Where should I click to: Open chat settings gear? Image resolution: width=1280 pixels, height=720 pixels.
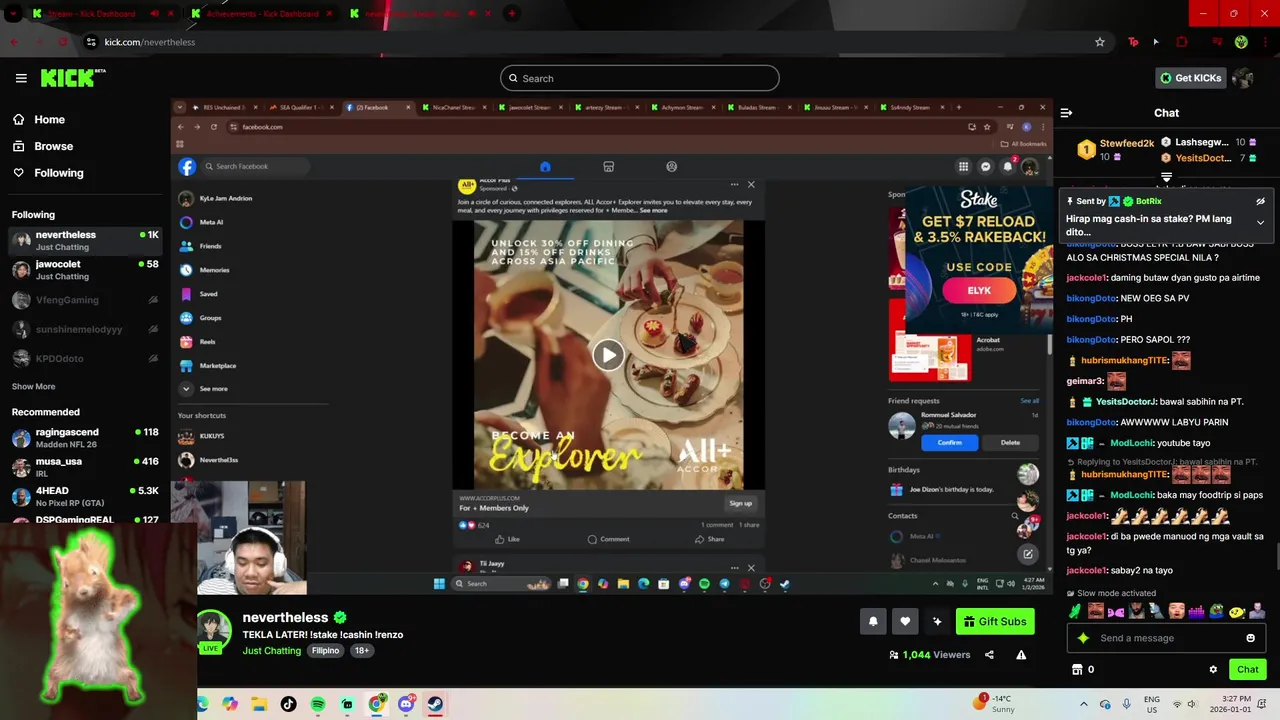pos(1213,670)
